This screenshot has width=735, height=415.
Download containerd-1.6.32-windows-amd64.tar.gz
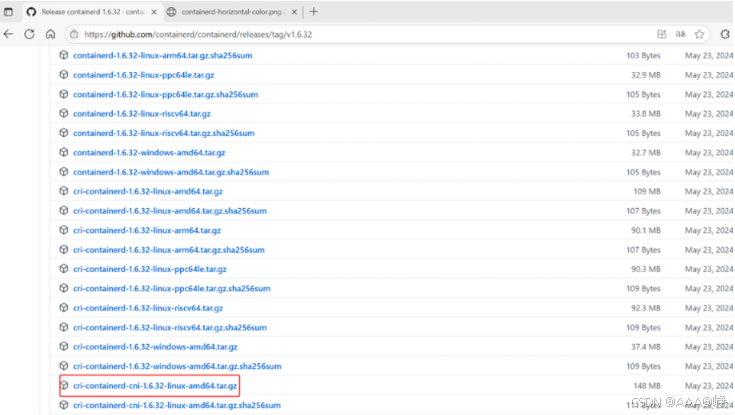pos(149,153)
